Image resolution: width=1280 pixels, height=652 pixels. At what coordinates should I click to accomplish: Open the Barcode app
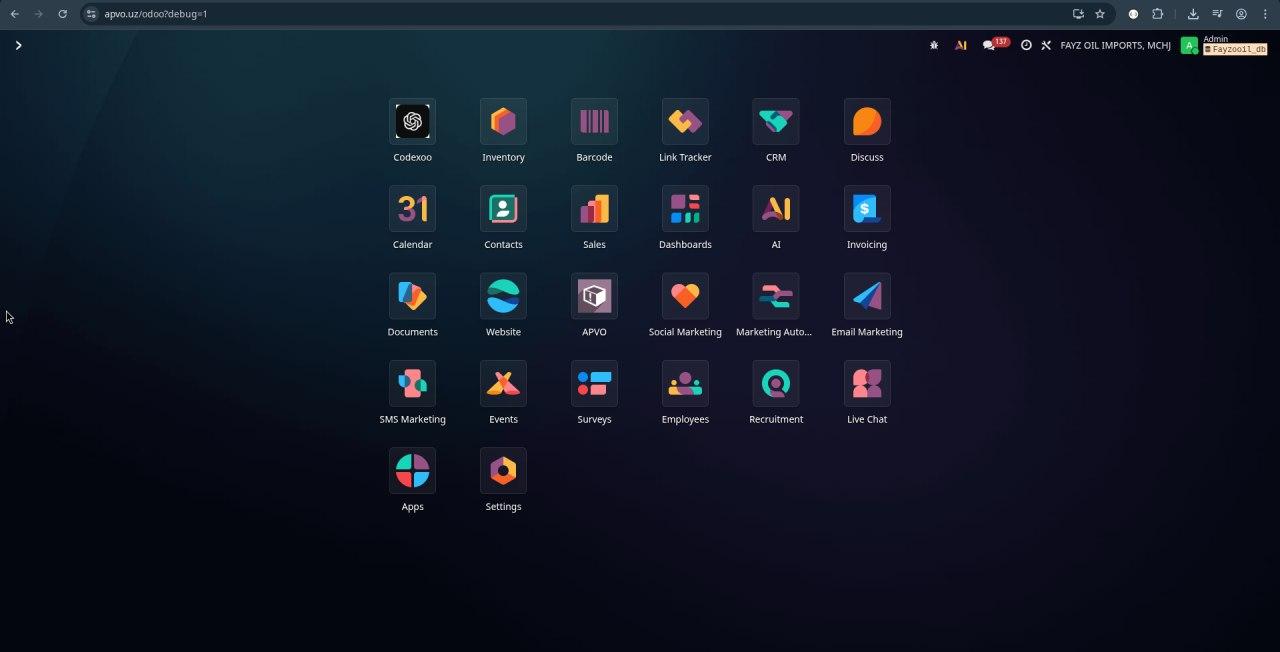point(594,122)
